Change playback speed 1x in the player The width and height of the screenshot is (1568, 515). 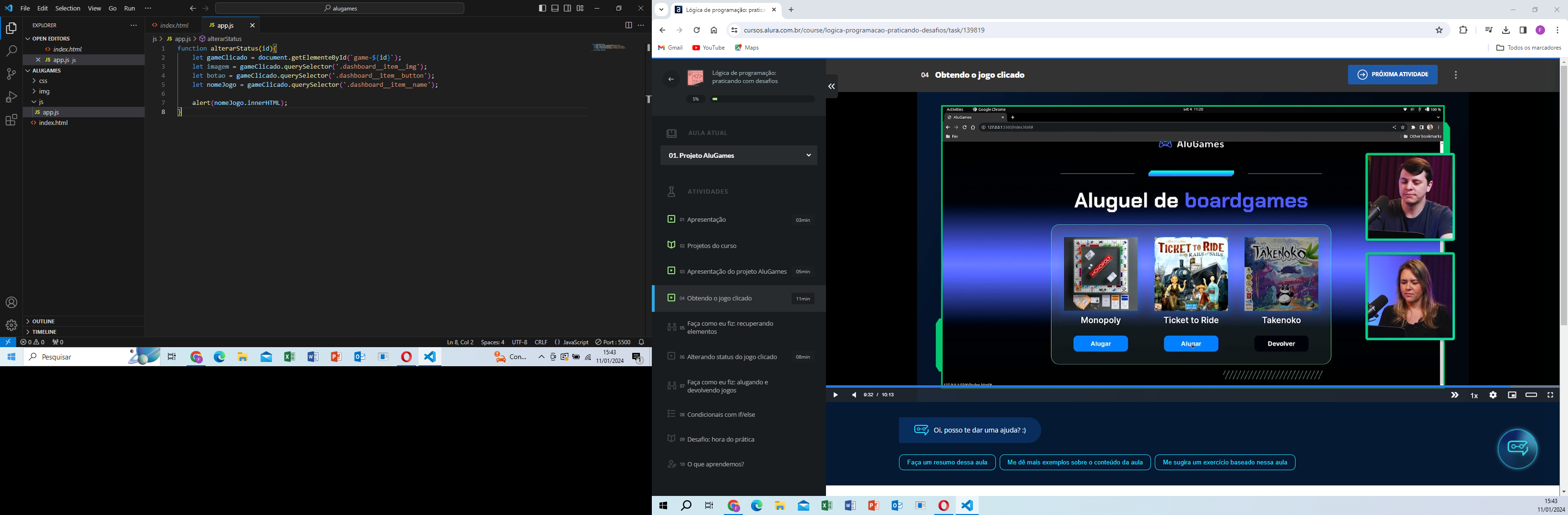click(x=1474, y=396)
